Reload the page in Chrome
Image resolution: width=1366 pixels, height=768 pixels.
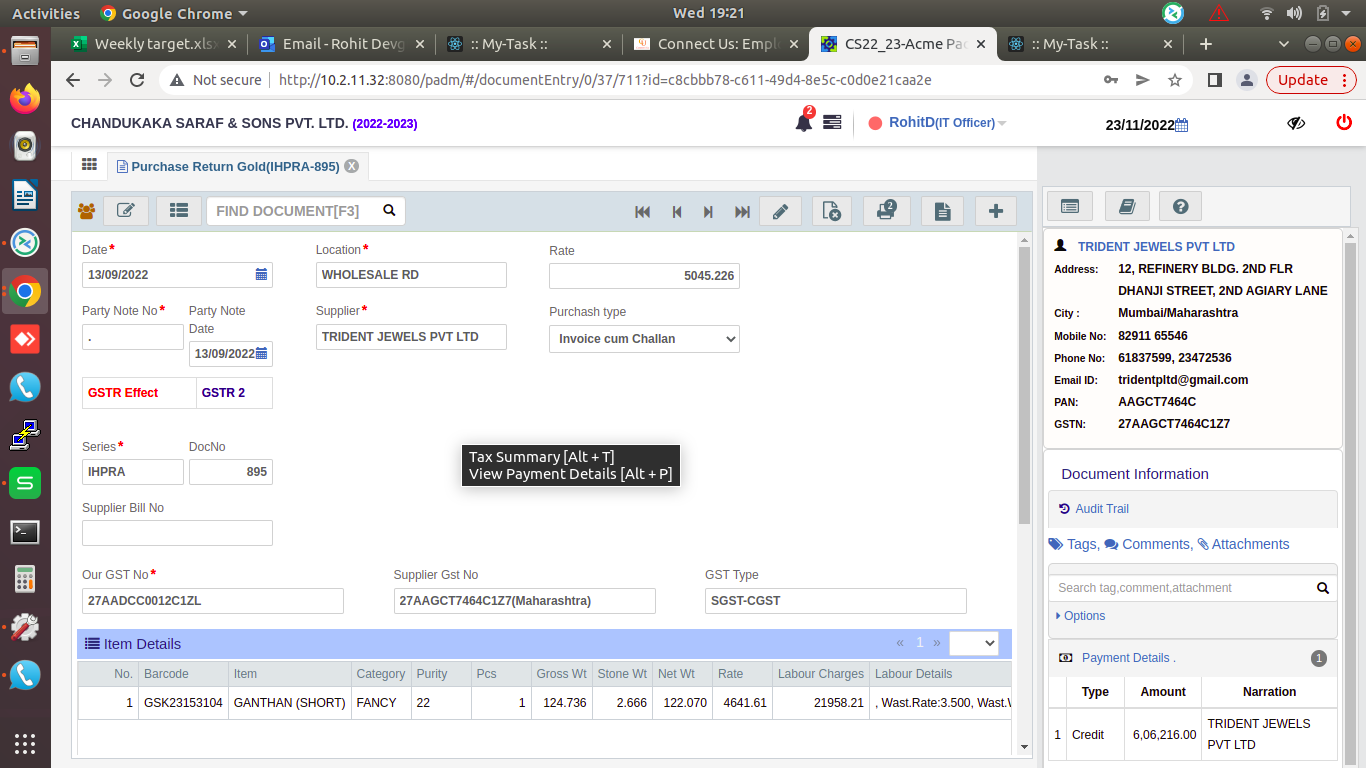(138, 80)
